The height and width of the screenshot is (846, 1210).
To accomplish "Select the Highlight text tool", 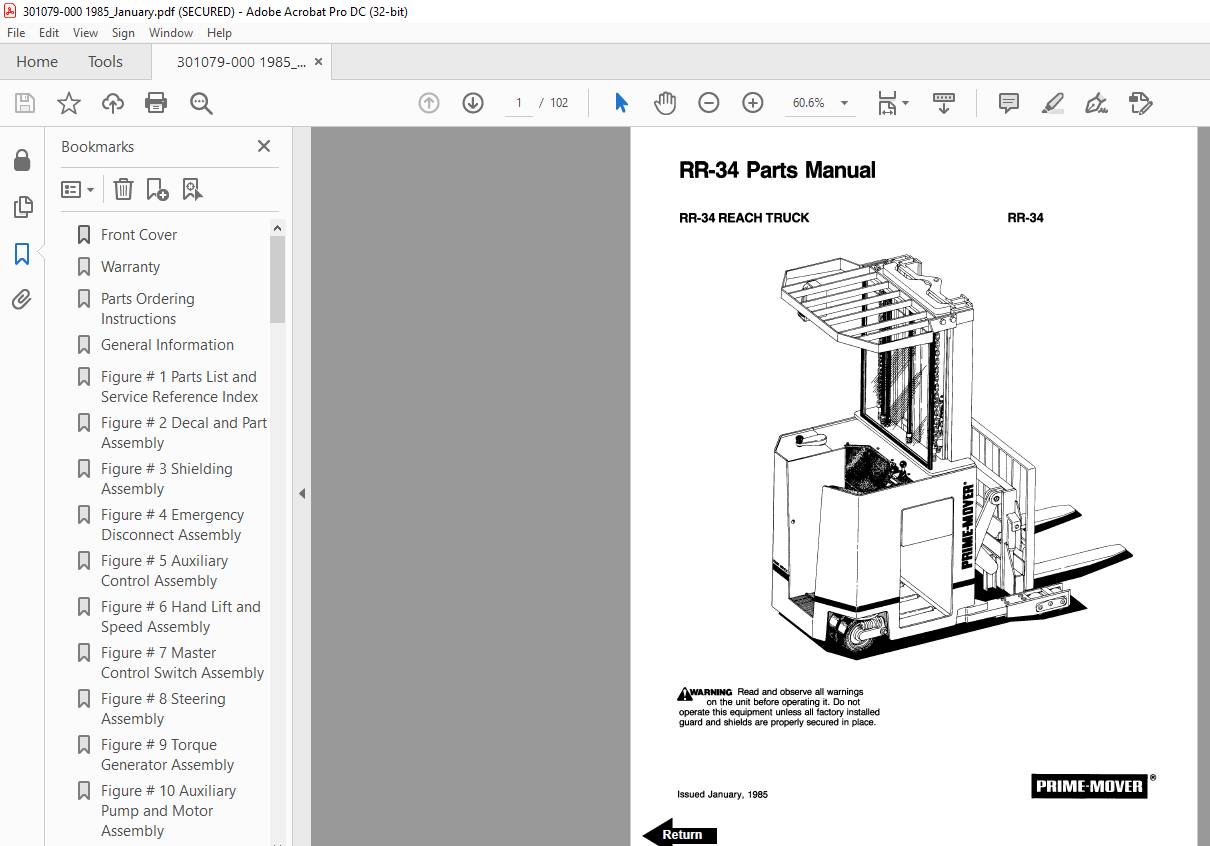I will (x=1052, y=103).
